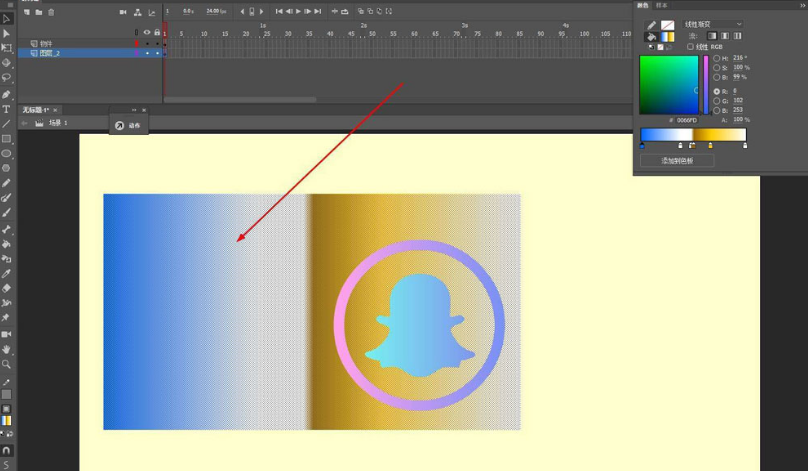Step back one frame
This screenshot has width=808, height=471.
(x=289, y=11)
